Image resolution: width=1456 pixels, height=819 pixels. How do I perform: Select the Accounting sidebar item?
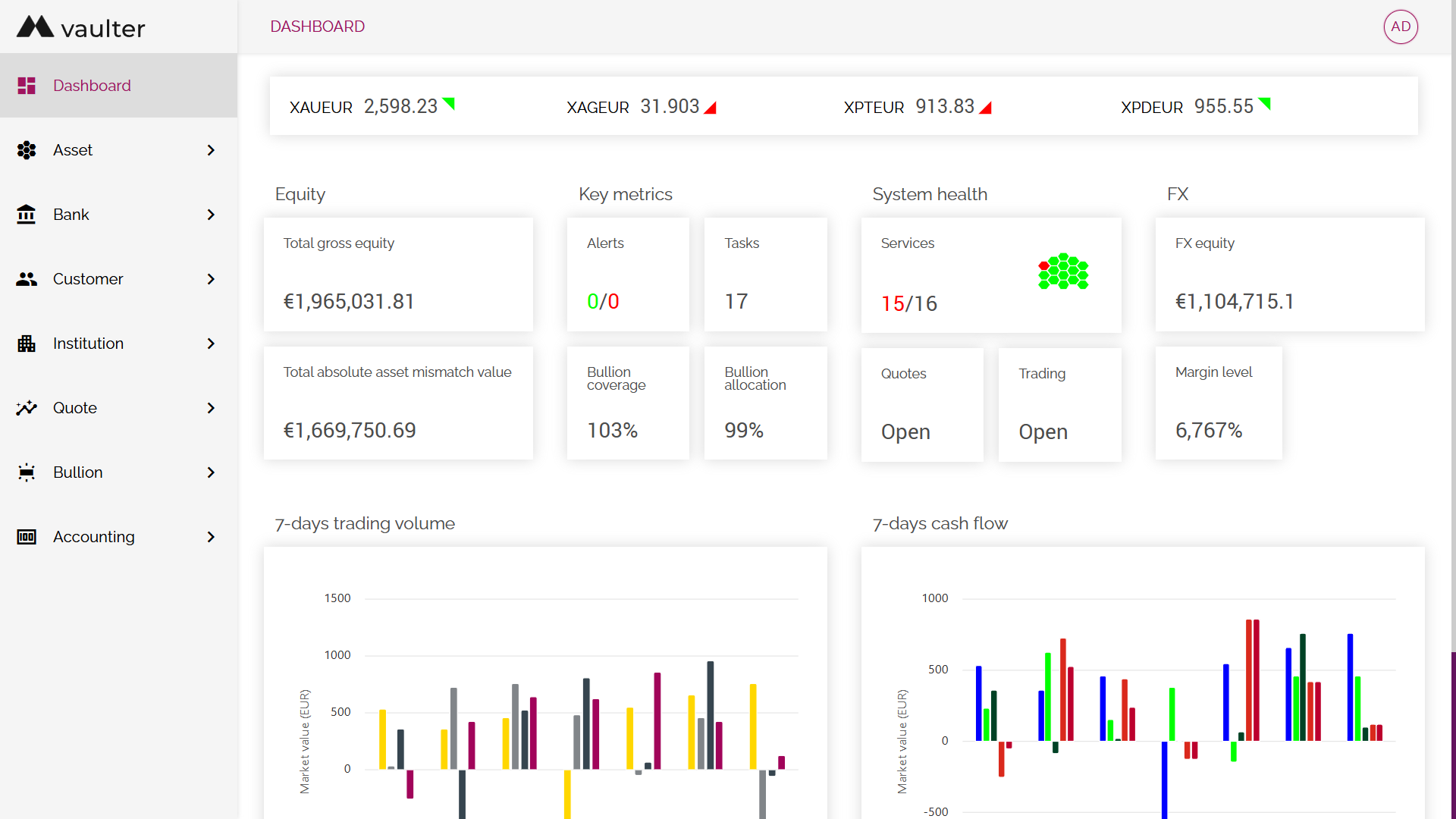[118, 537]
